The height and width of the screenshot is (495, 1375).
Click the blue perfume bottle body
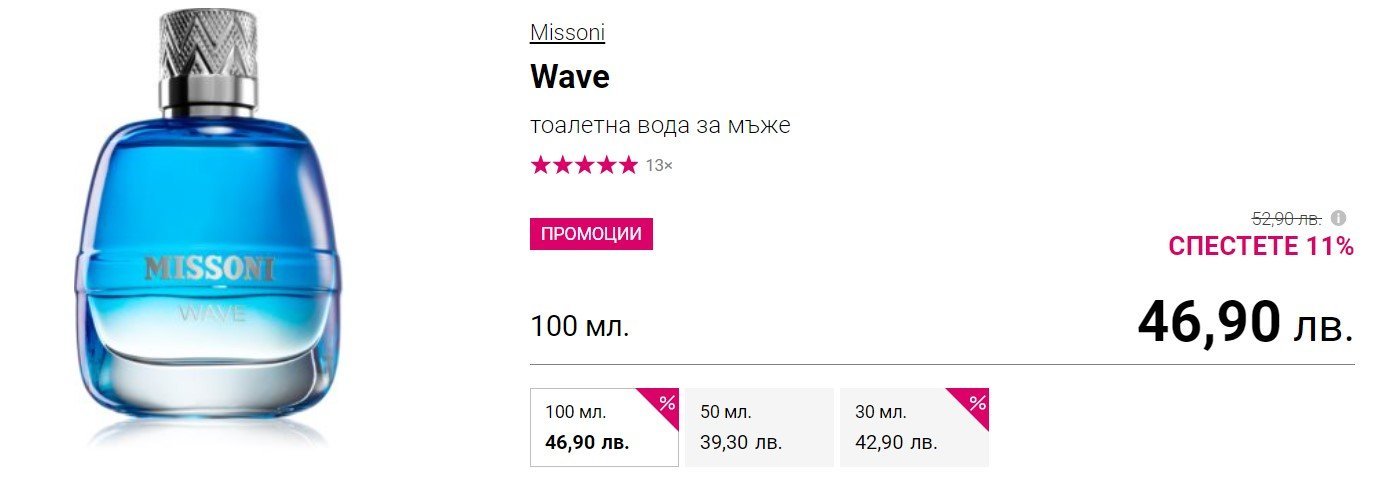click(208, 200)
